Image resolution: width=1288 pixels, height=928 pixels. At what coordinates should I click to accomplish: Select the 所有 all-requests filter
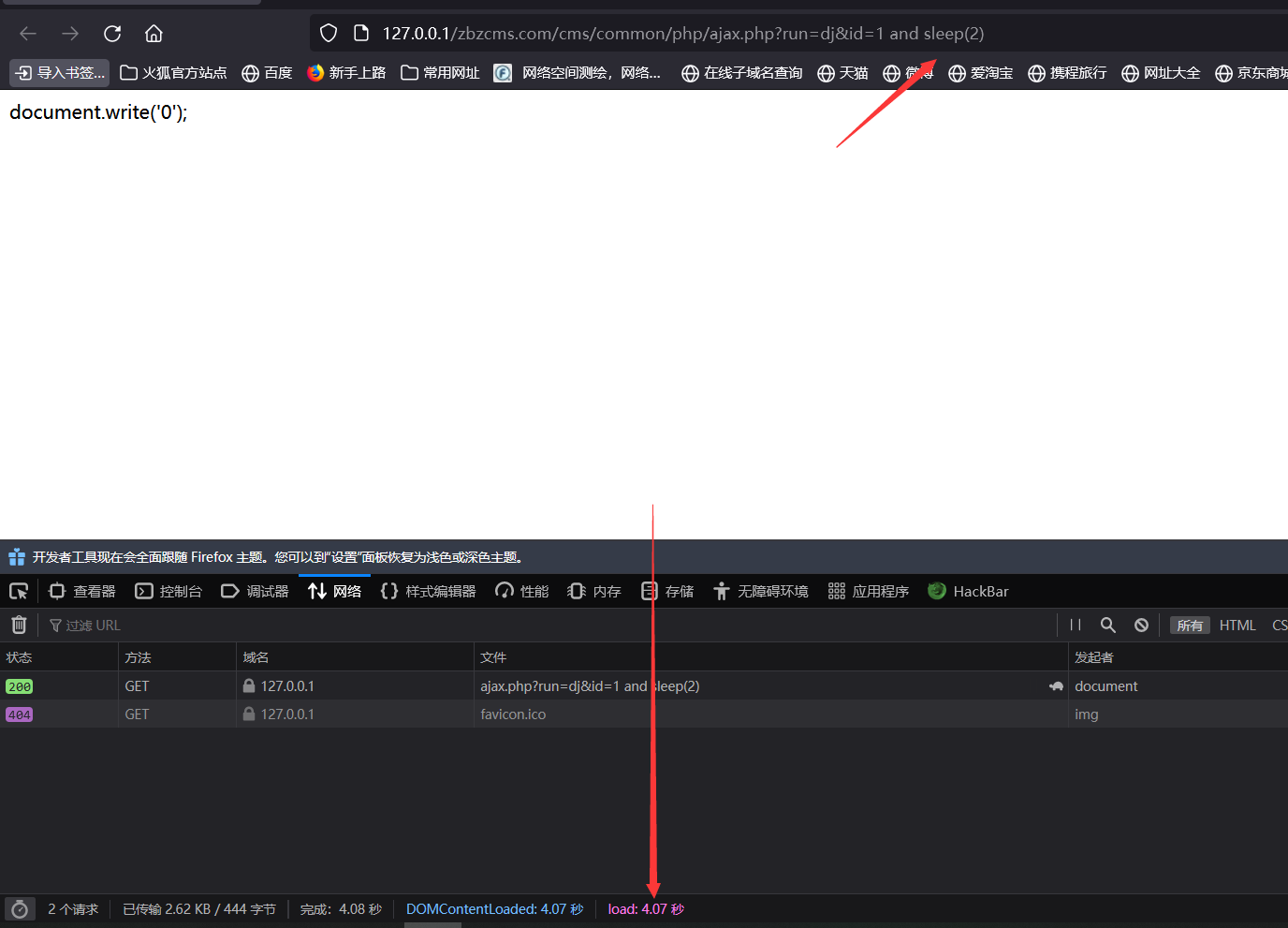[1190, 625]
